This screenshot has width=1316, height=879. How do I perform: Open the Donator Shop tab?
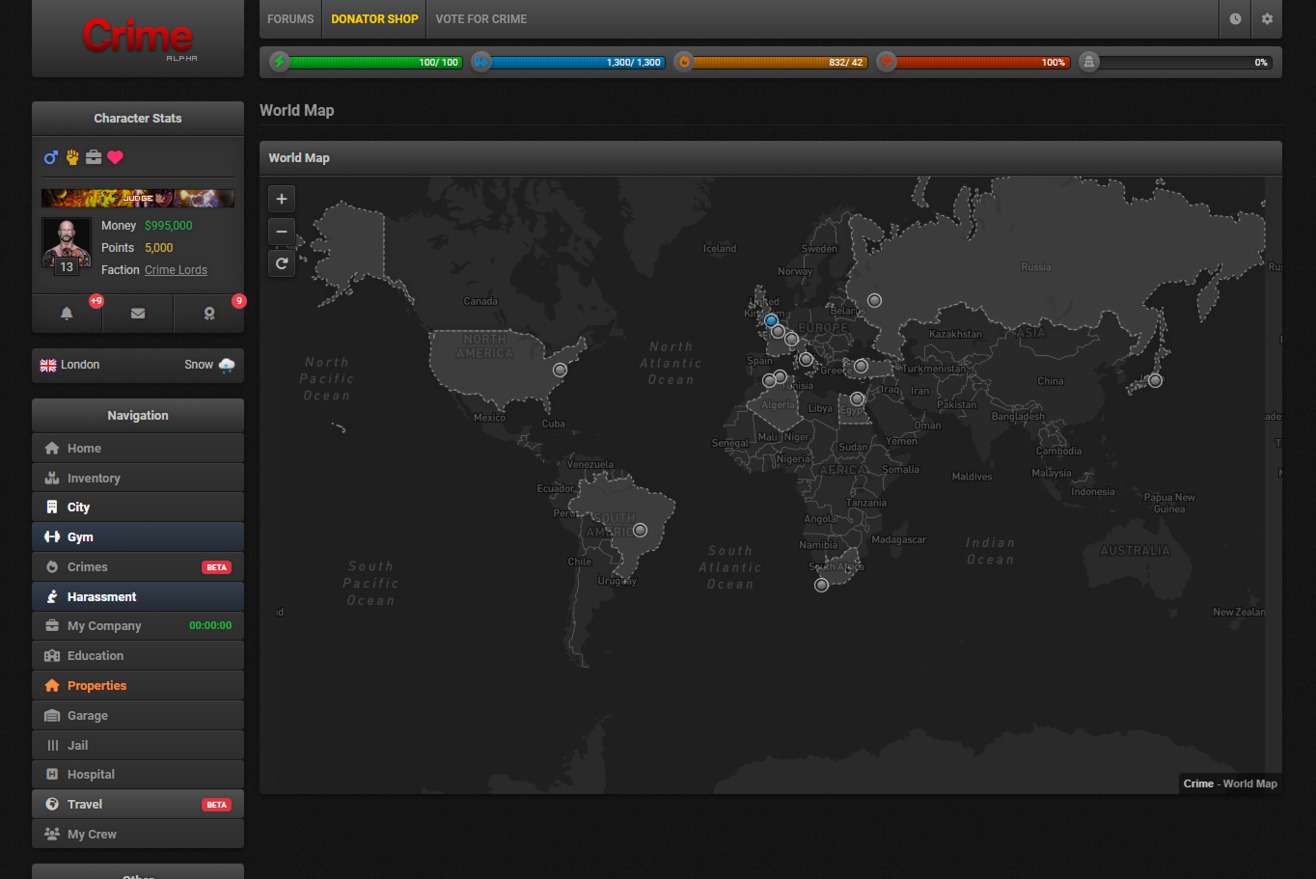374,19
